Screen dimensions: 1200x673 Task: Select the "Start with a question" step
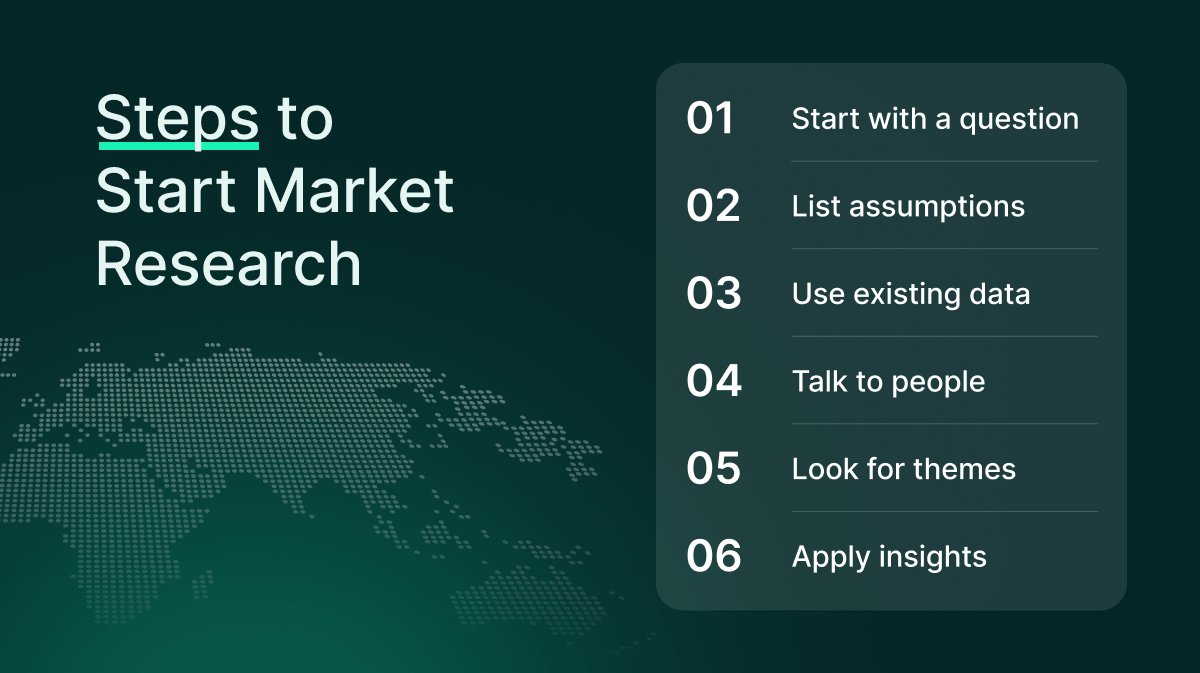pos(935,119)
